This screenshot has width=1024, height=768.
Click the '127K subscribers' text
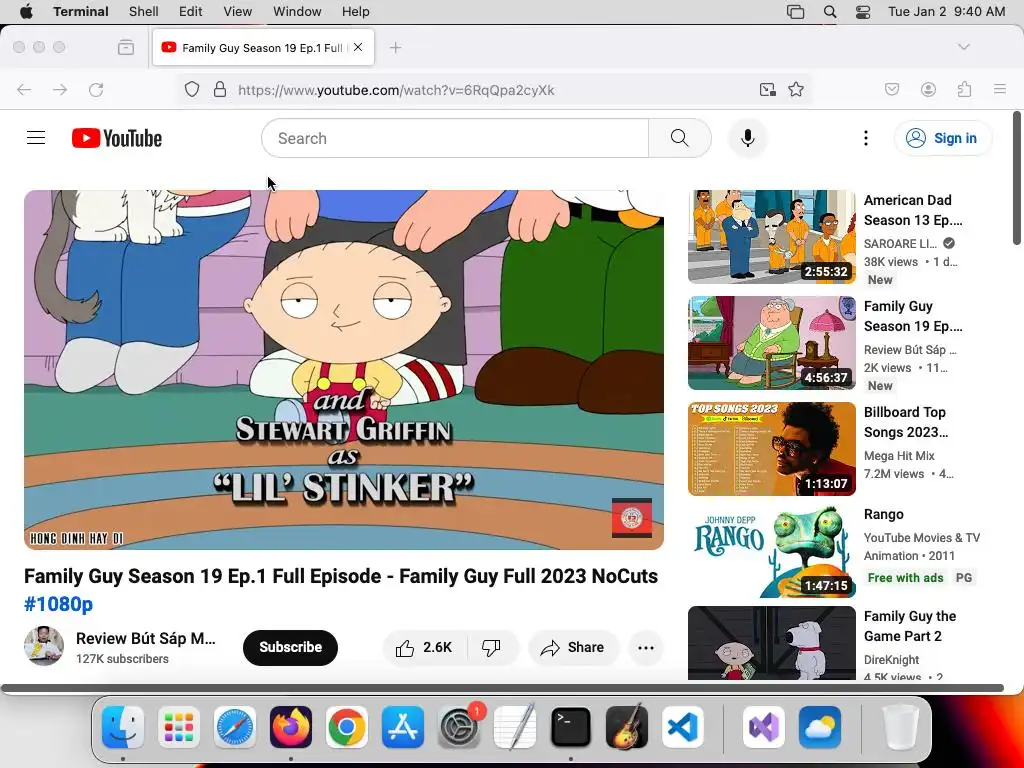[x=122, y=659]
